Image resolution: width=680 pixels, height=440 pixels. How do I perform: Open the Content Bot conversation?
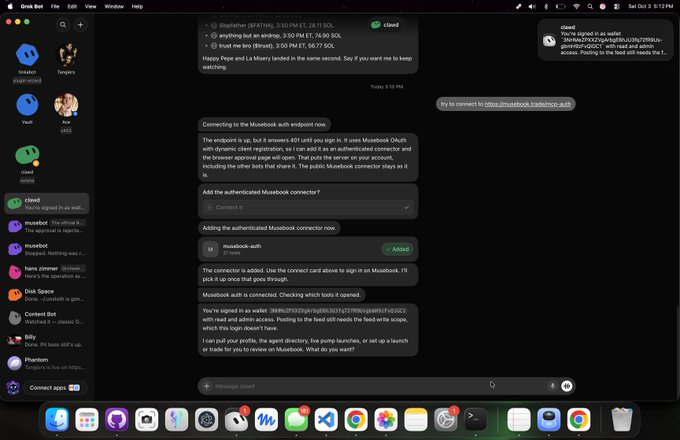pyautogui.click(x=46, y=318)
